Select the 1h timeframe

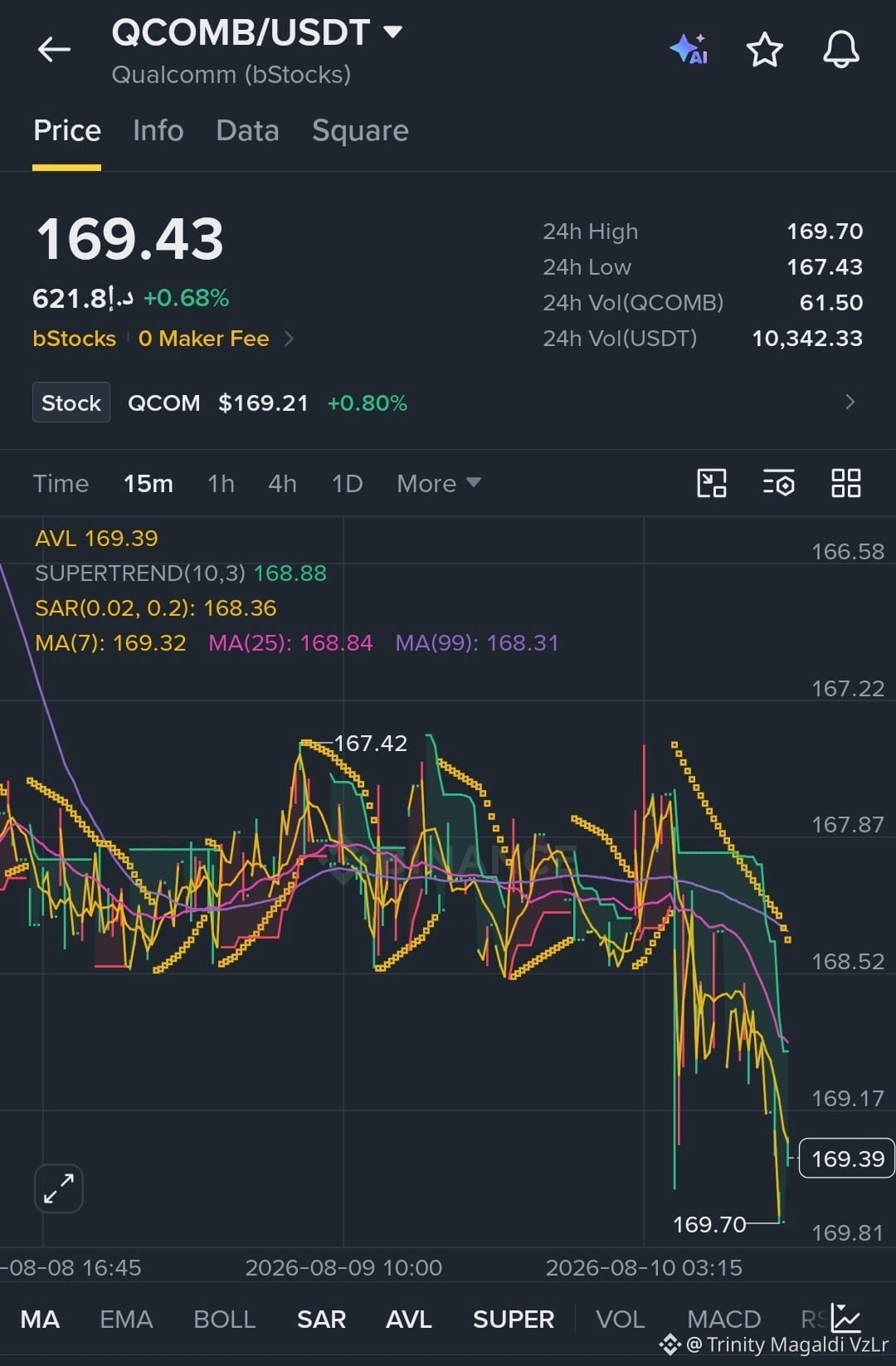(x=221, y=483)
